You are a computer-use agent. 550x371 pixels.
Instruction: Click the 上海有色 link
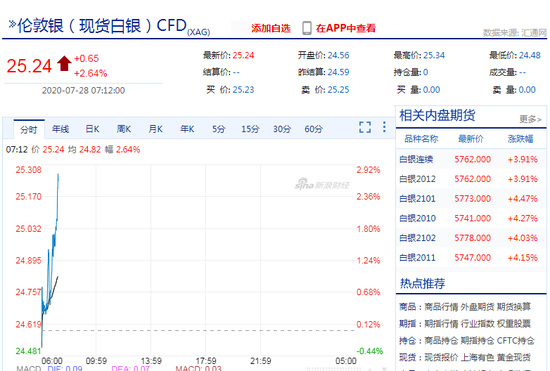click(477, 357)
